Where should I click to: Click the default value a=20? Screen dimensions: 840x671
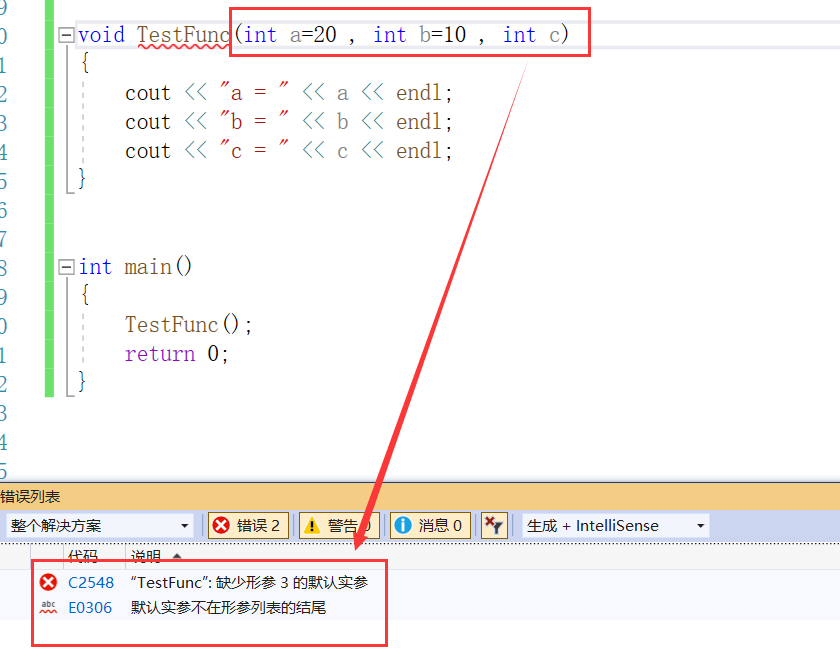[x=313, y=35]
